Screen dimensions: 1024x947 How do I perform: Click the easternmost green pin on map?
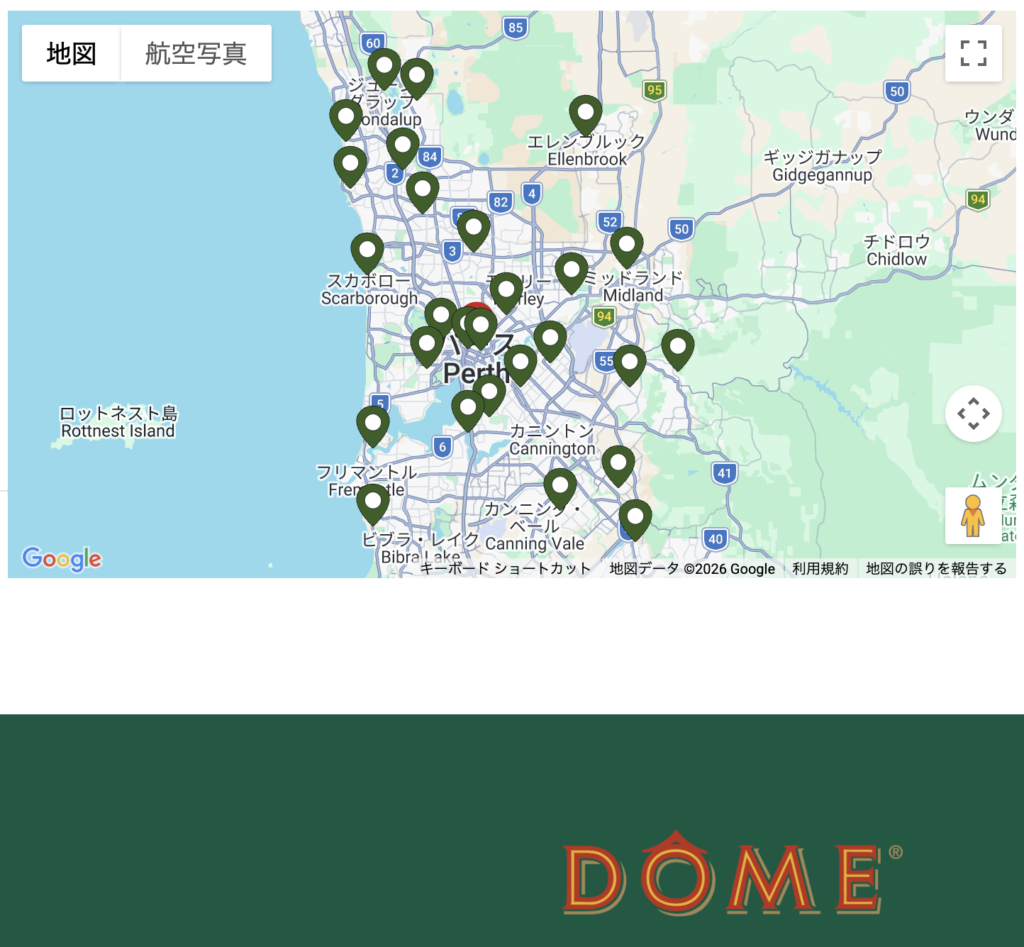(x=678, y=348)
